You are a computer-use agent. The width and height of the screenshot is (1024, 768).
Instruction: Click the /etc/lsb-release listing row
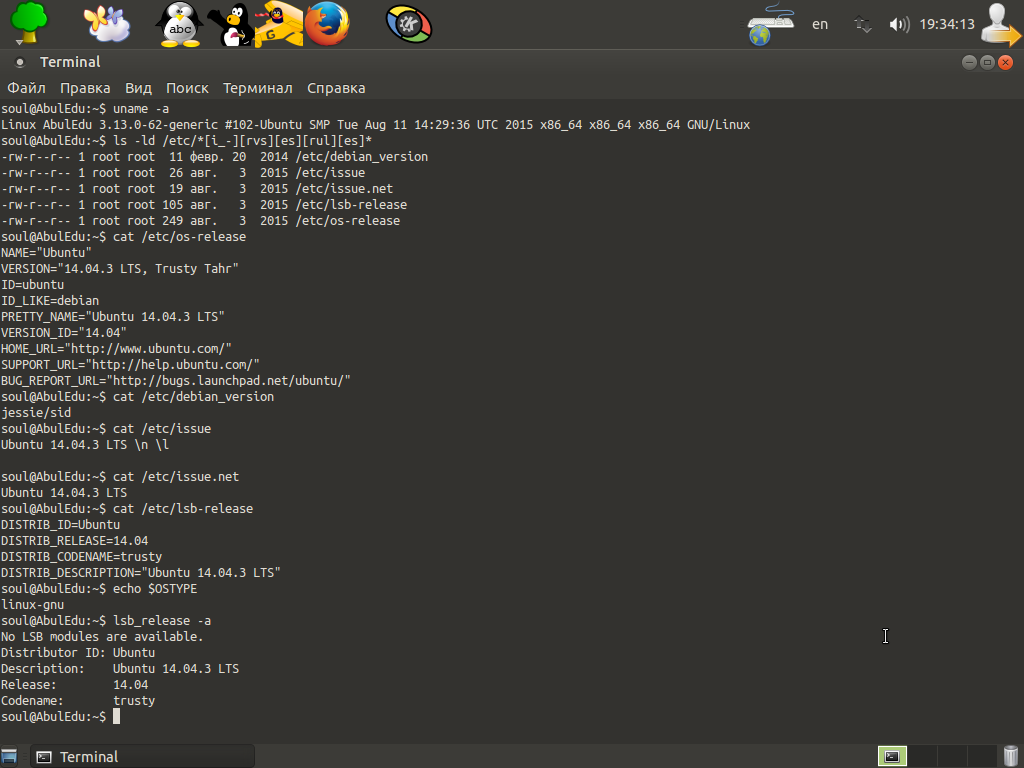coord(204,204)
